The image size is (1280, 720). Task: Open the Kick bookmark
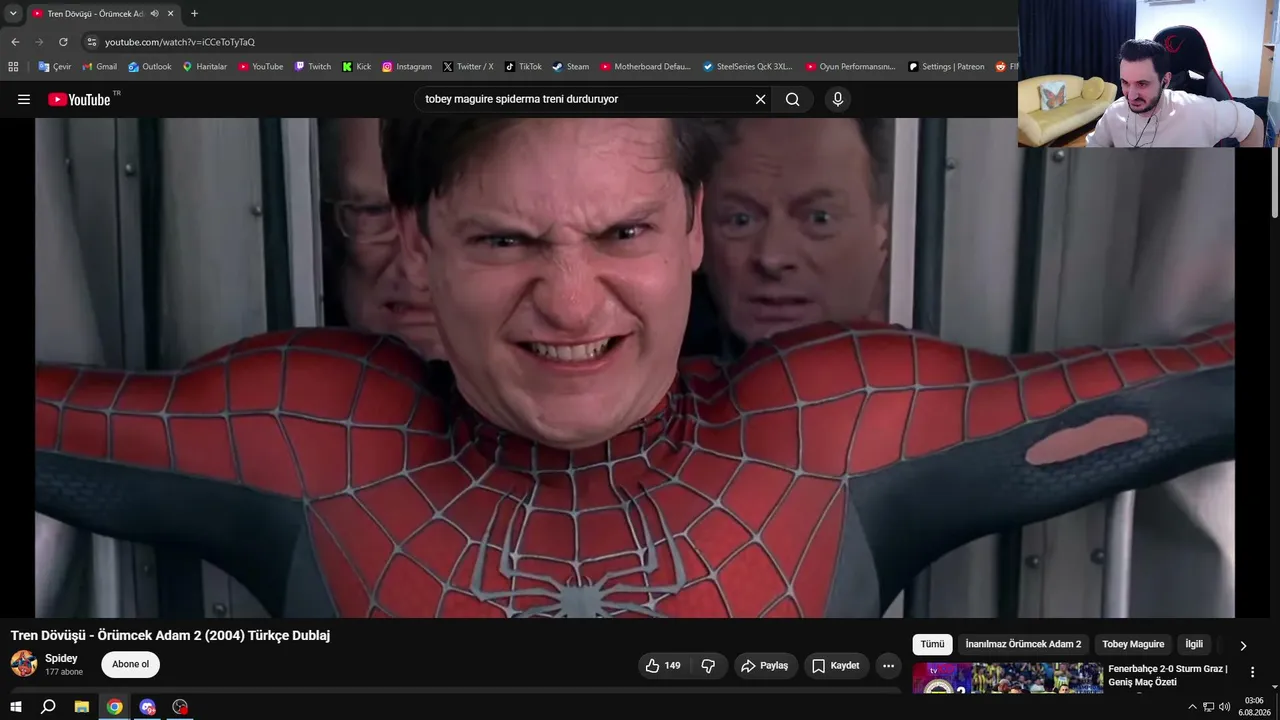(x=356, y=67)
